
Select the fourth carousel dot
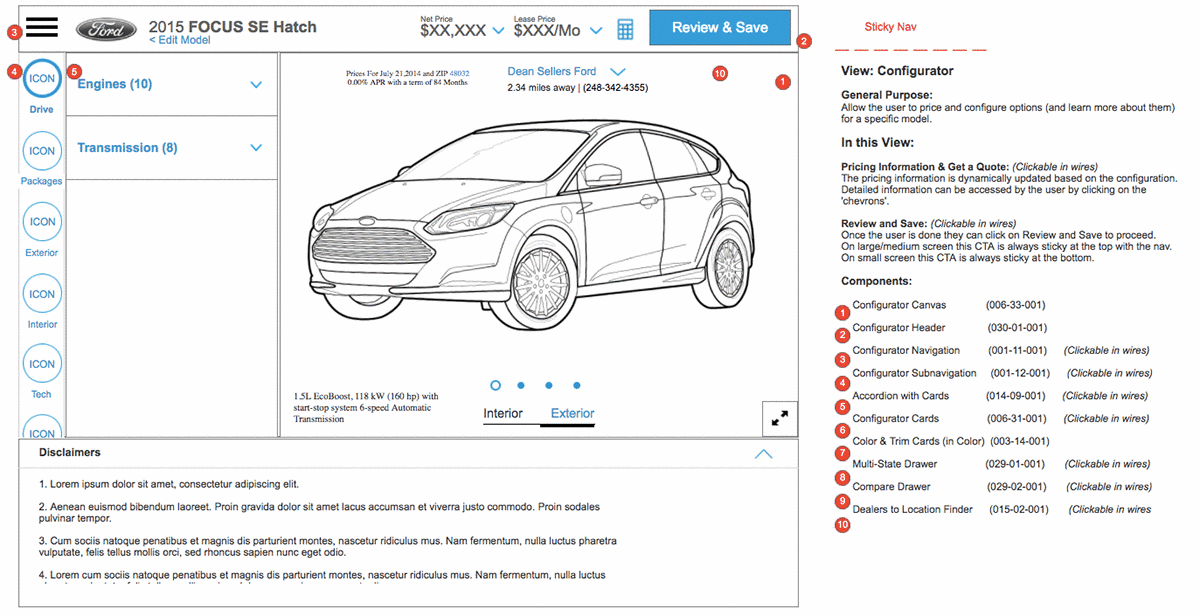pyautogui.click(x=577, y=385)
